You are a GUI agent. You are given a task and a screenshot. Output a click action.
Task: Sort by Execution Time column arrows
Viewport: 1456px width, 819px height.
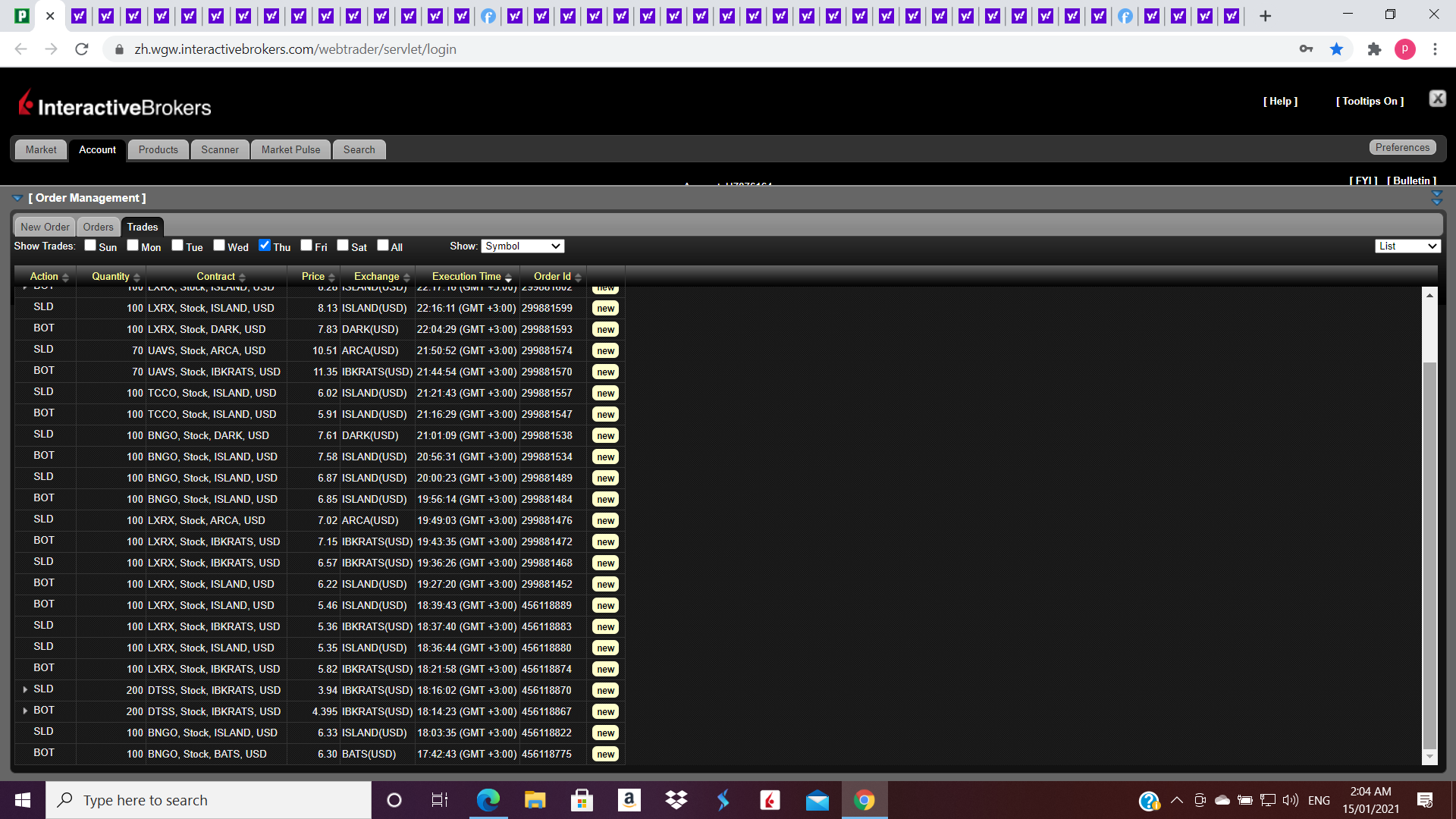[508, 278]
